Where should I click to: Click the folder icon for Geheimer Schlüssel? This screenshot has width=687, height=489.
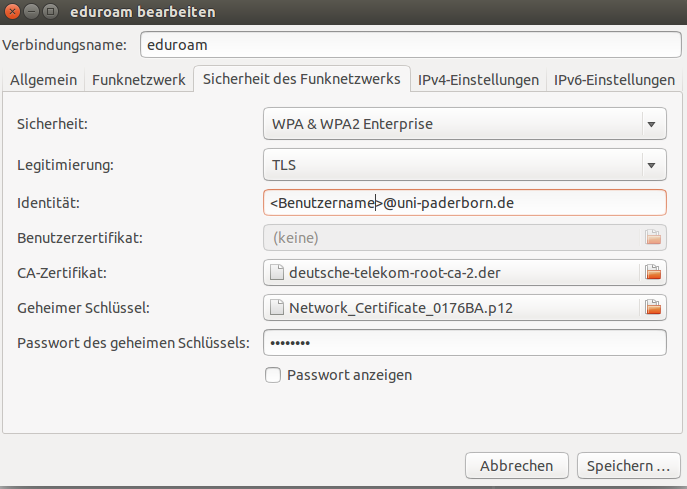653,308
